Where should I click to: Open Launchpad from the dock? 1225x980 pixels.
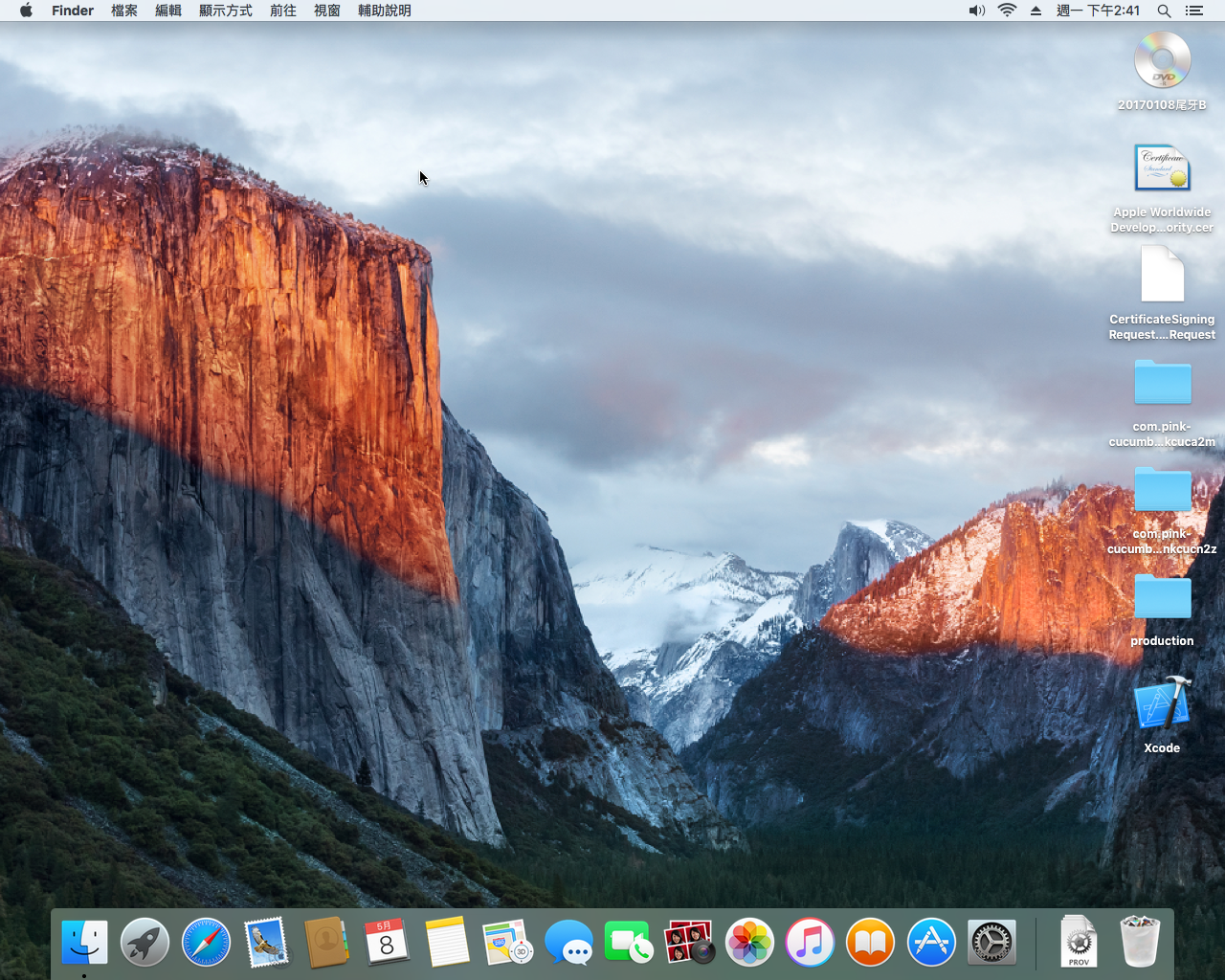point(145,943)
